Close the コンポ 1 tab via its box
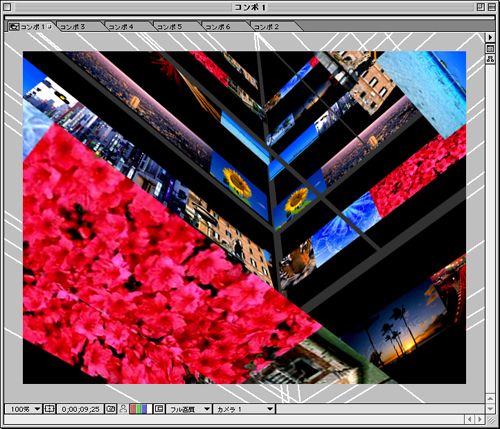500x429 pixels. (x=49, y=27)
